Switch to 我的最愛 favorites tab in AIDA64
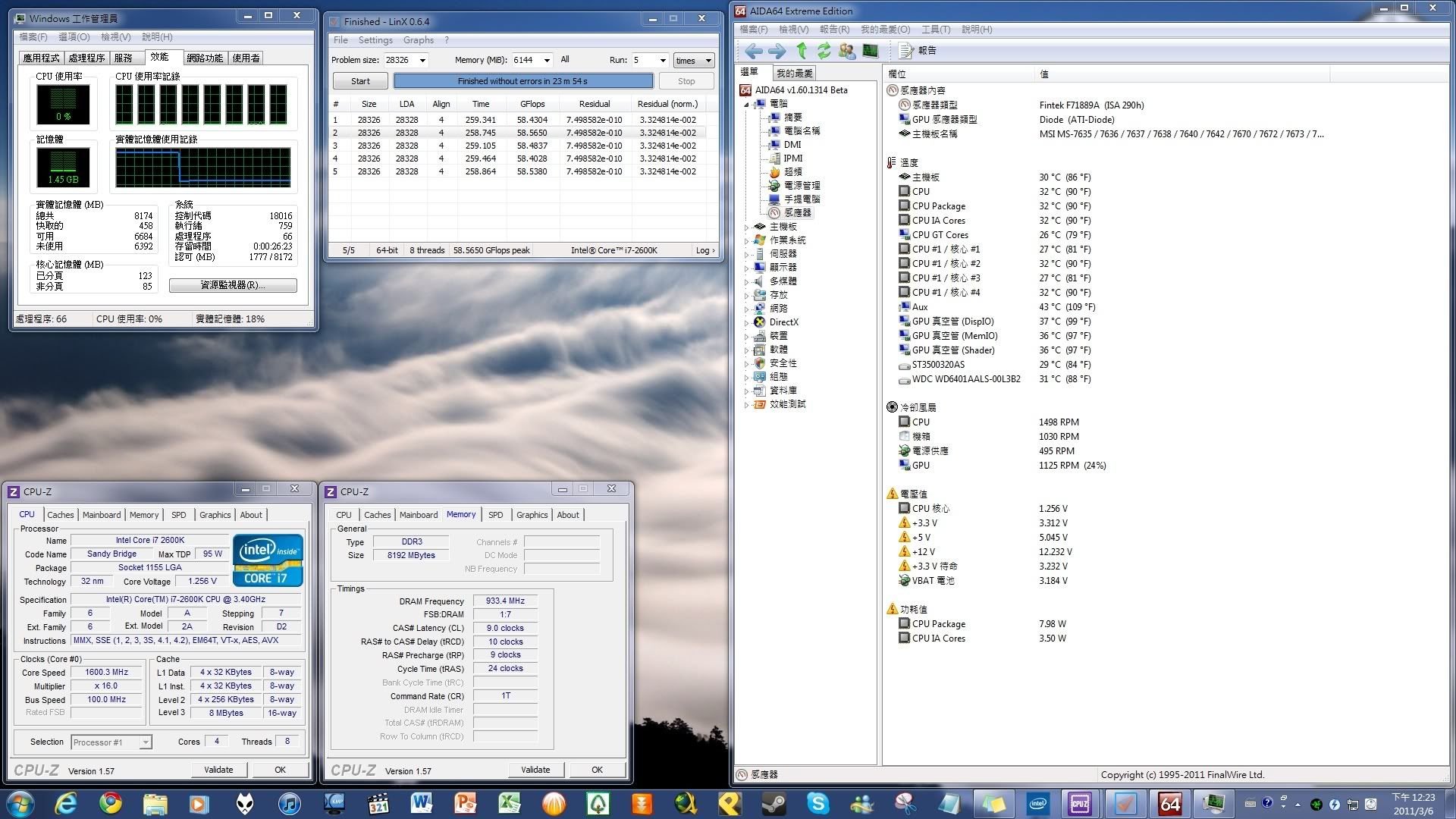The width and height of the screenshot is (1456, 819). [794, 73]
